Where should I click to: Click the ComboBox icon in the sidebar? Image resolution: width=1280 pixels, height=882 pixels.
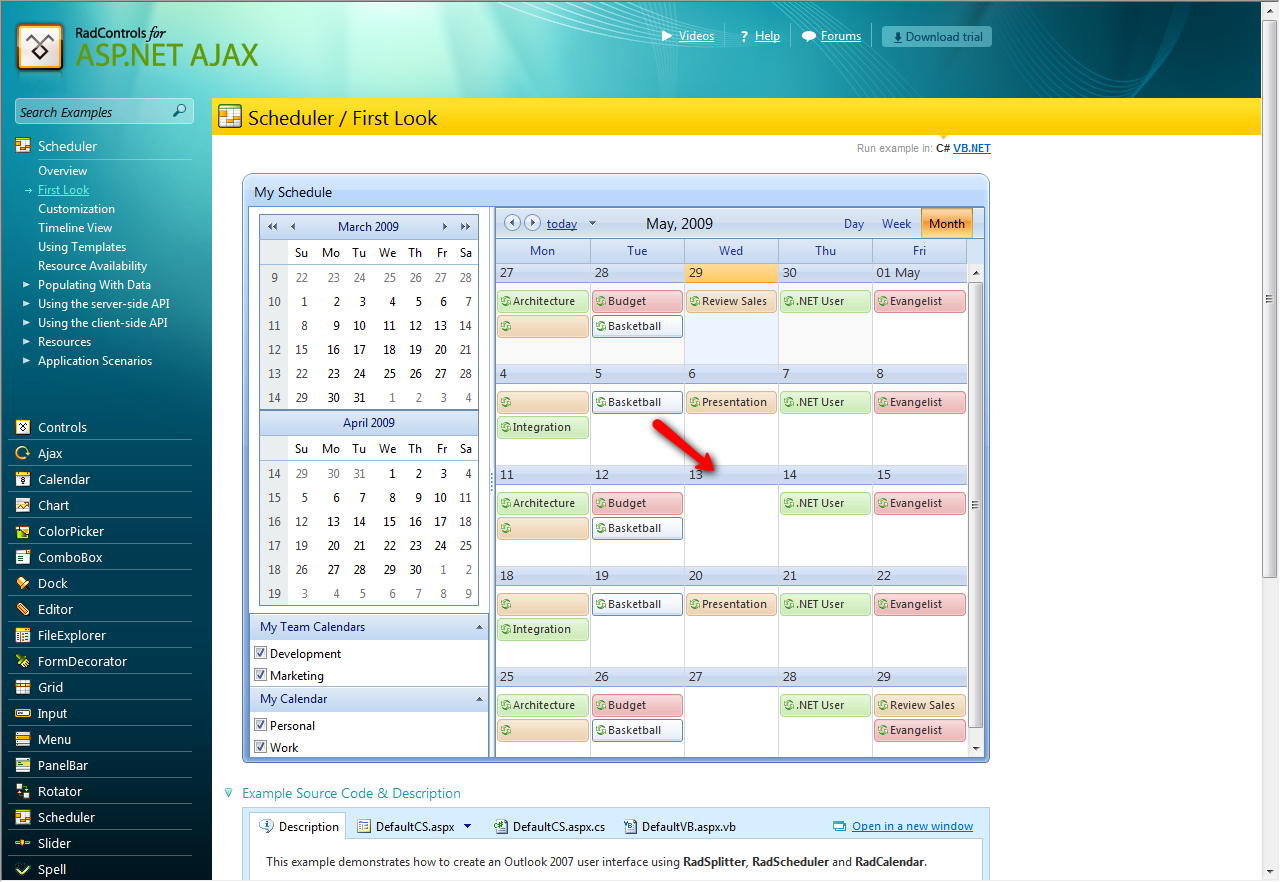tap(23, 557)
